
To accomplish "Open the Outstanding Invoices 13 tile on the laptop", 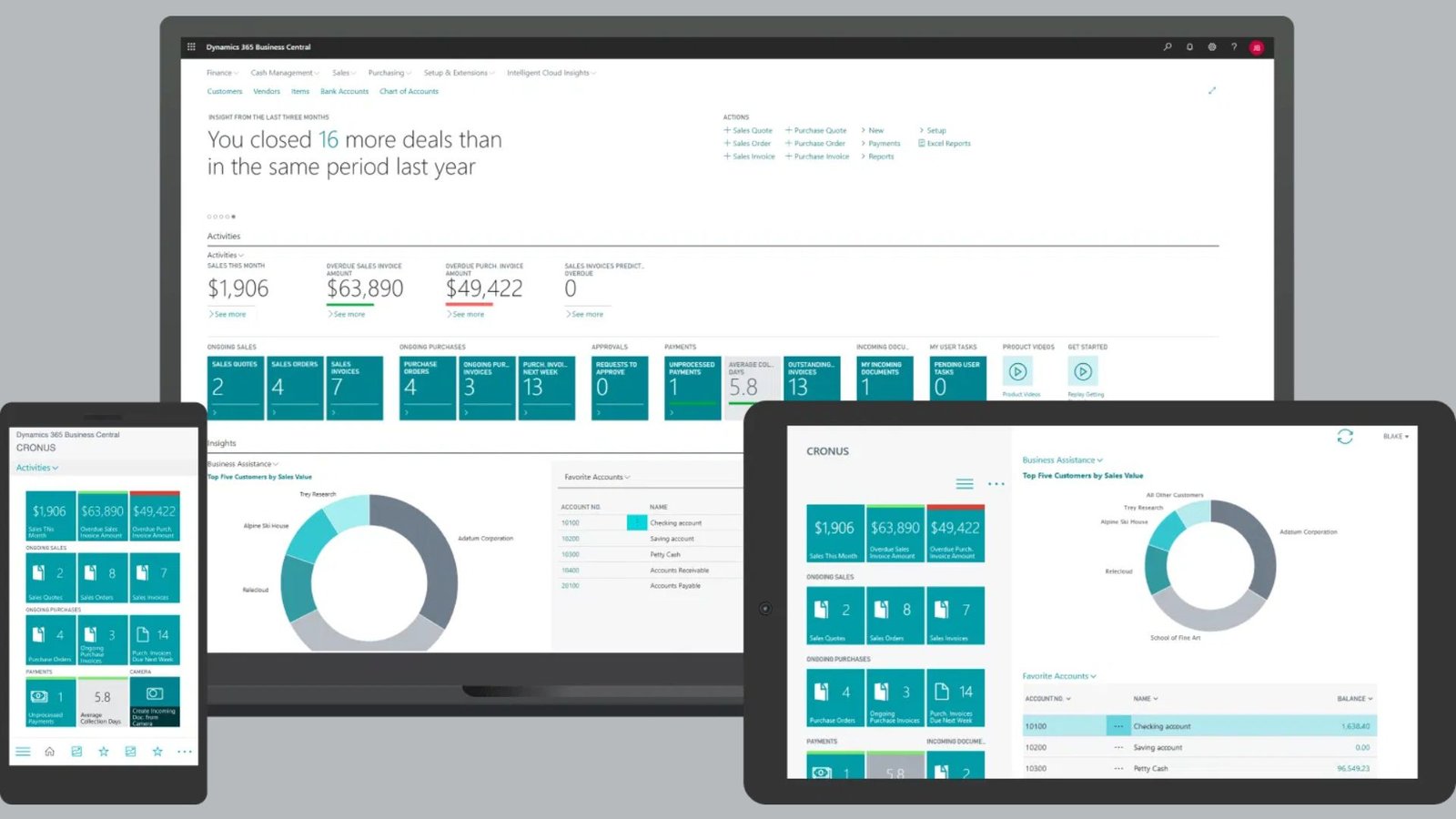I will click(812, 378).
